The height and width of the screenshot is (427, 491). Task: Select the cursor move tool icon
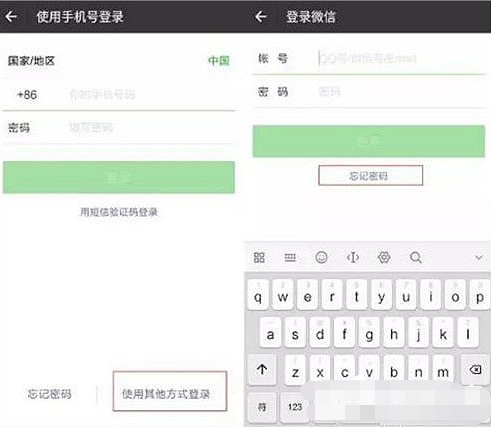pos(353,257)
